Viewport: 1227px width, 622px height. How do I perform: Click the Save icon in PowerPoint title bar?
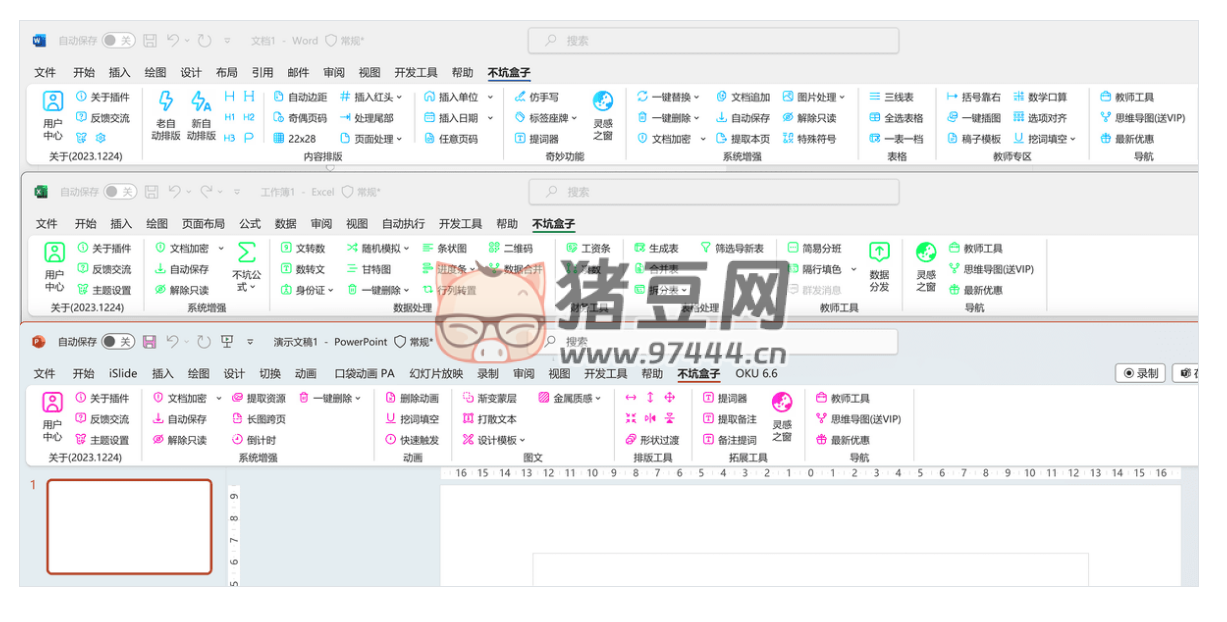[x=150, y=341]
